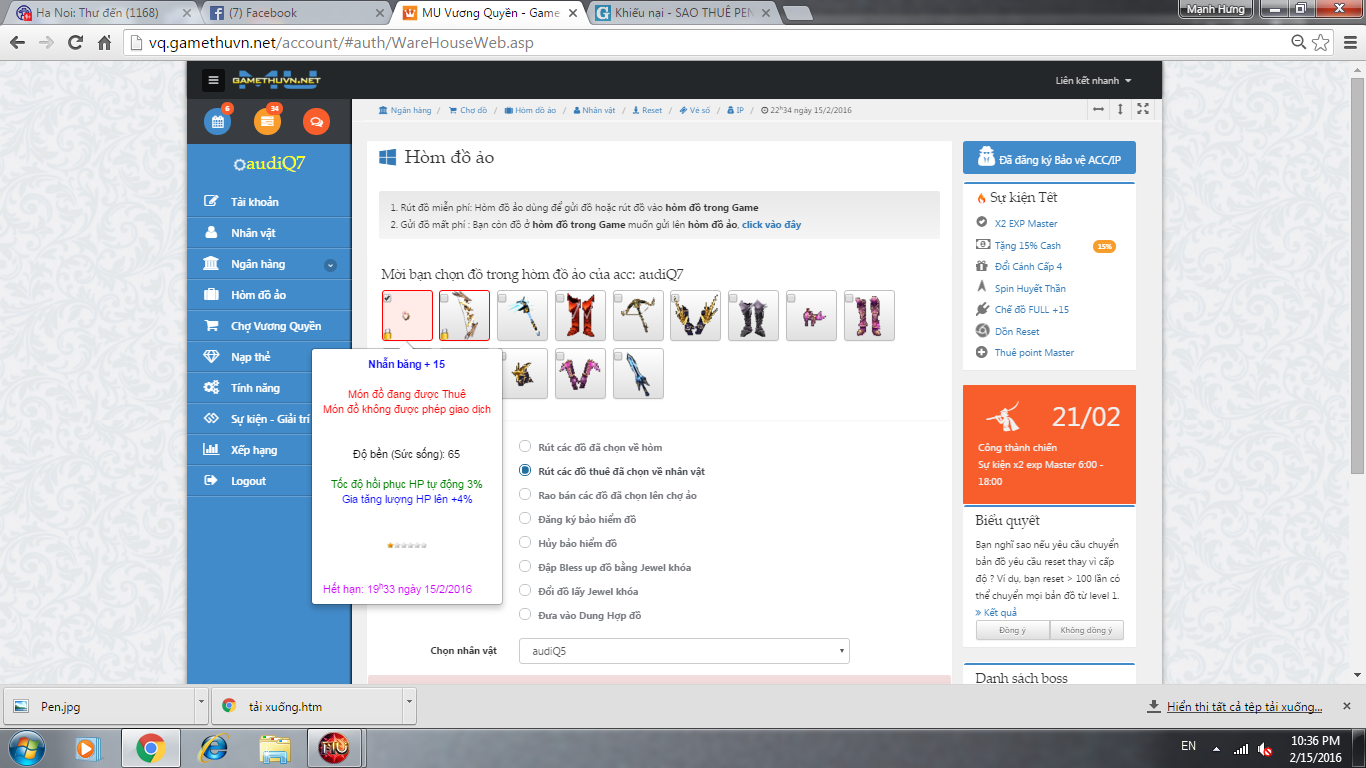Follow the 'click vào đây' link

[771, 225]
